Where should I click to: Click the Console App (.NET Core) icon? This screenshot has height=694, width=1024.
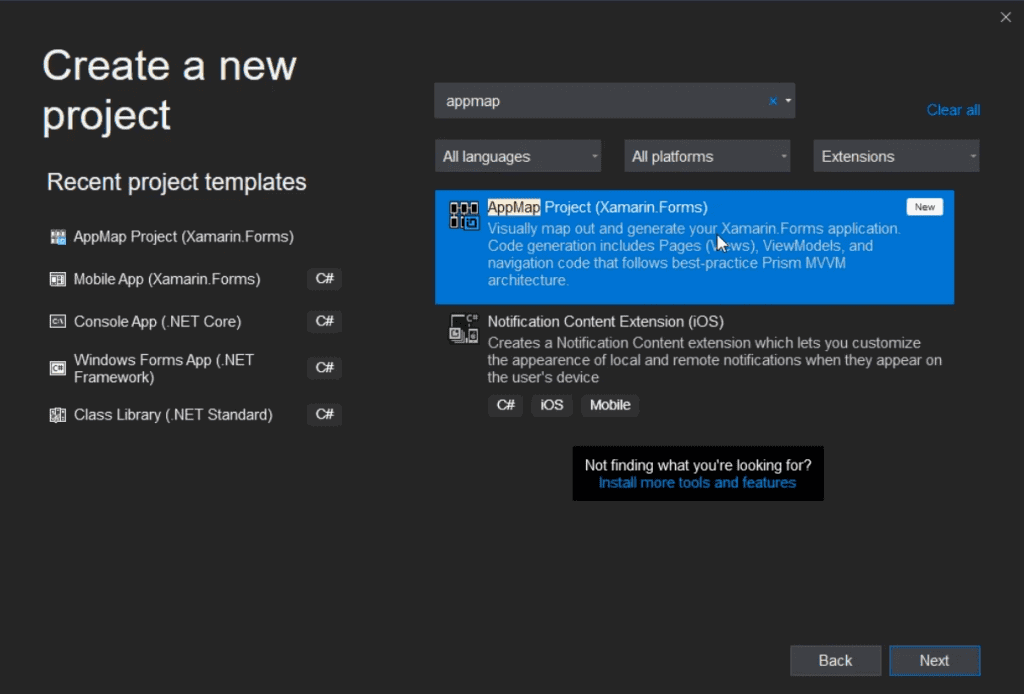(x=58, y=321)
